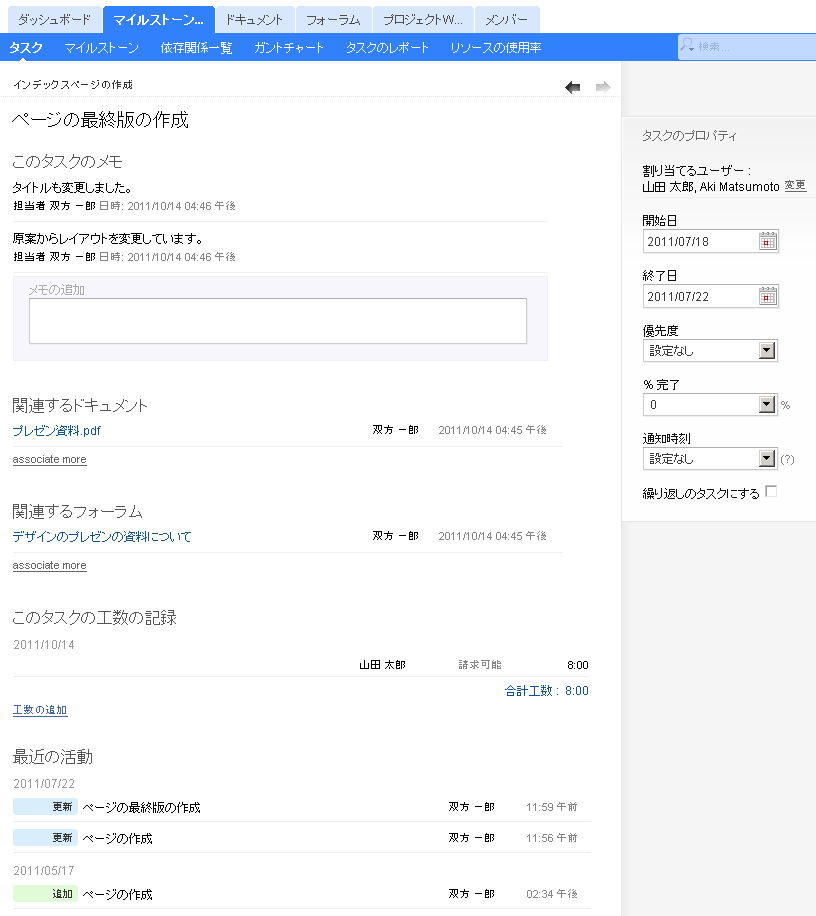Click 変更 link for assigned users
816x916 pixels.
pyautogui.click(x=795, y=185)
